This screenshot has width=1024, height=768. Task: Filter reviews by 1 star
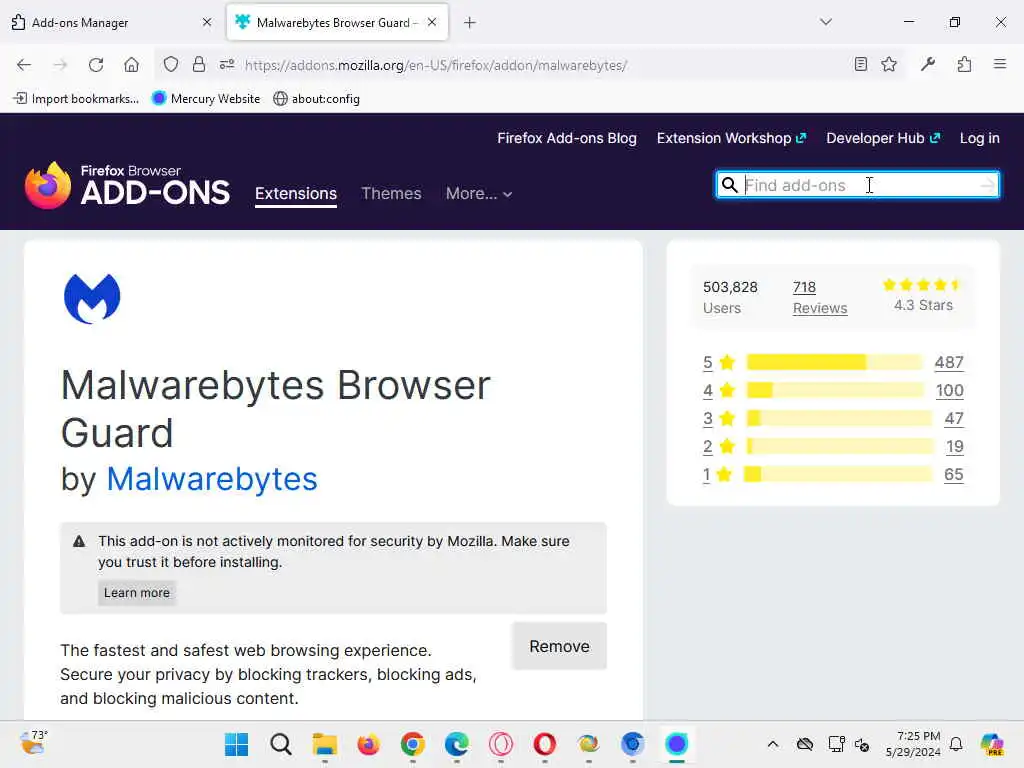point(717,475)
